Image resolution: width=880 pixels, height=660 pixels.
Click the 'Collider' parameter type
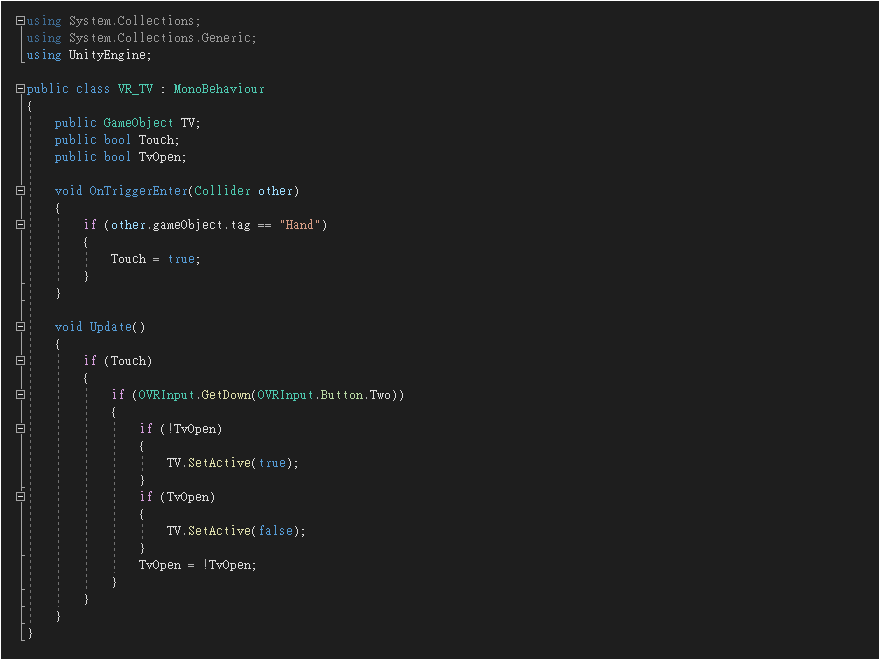coord(223,191)
